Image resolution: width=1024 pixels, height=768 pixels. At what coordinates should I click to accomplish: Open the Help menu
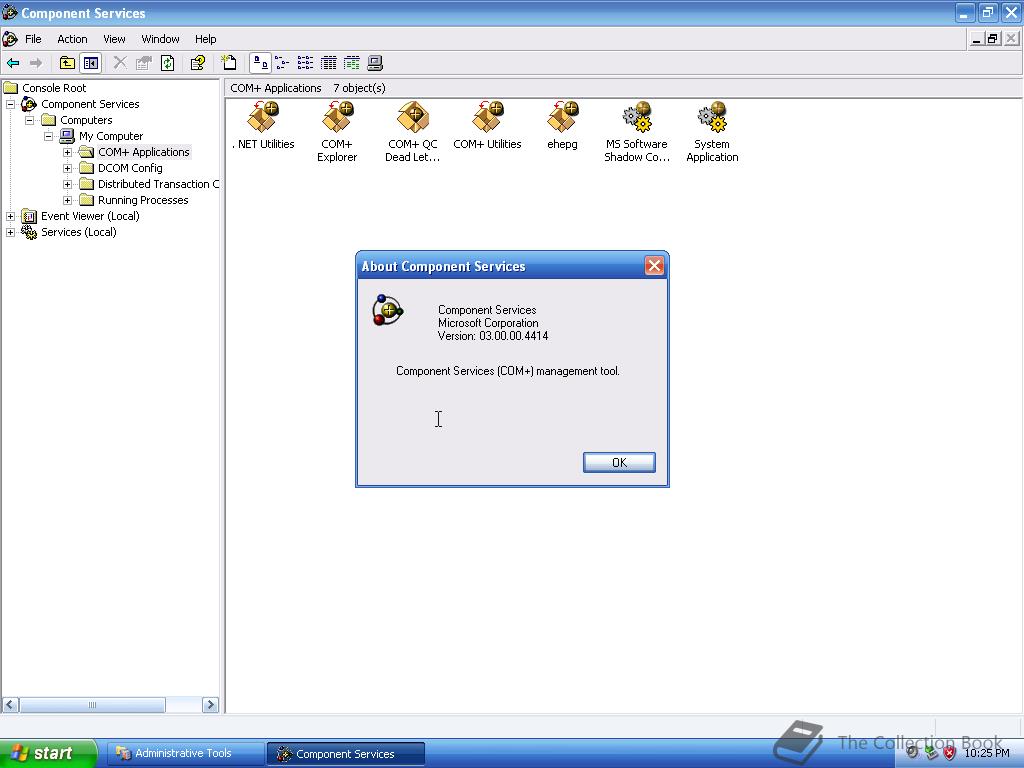[205, 39]
